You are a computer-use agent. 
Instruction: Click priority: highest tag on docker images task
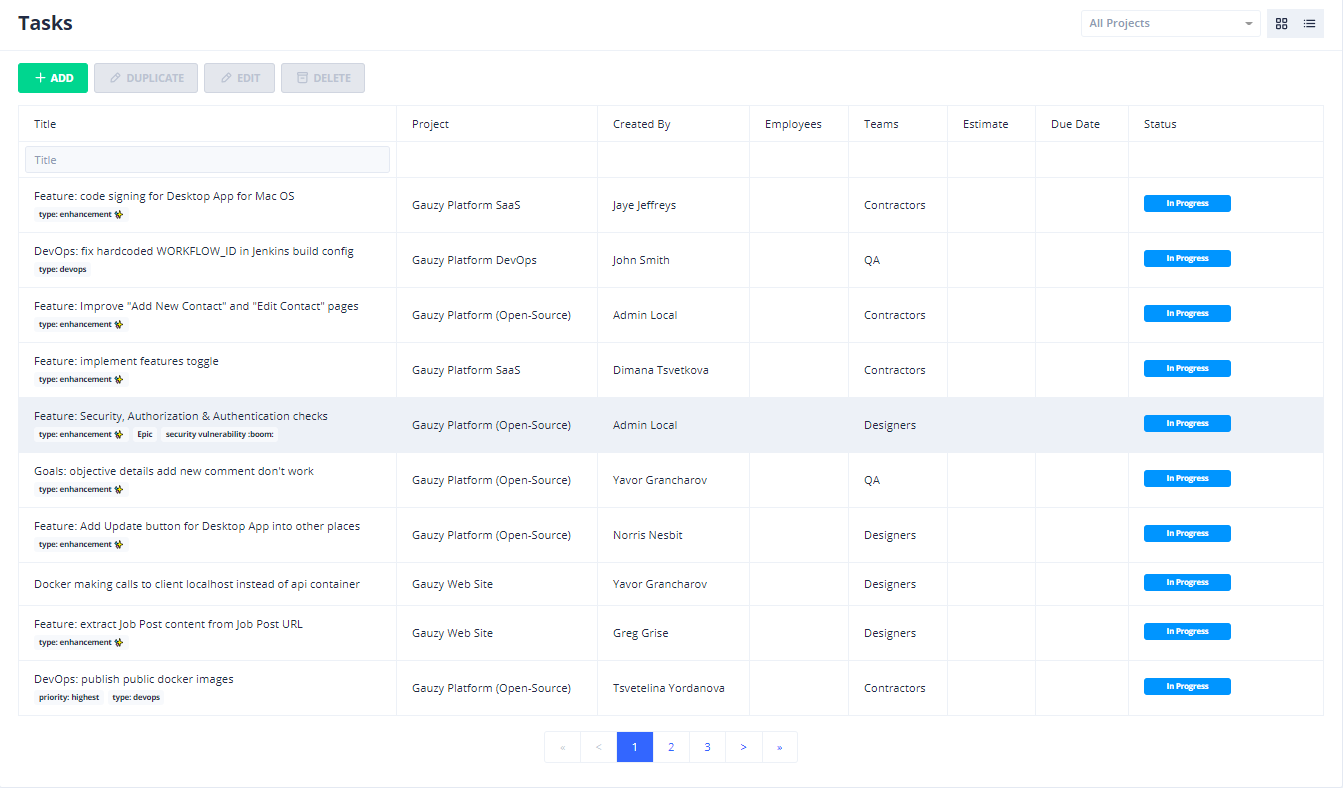point(69,698)
